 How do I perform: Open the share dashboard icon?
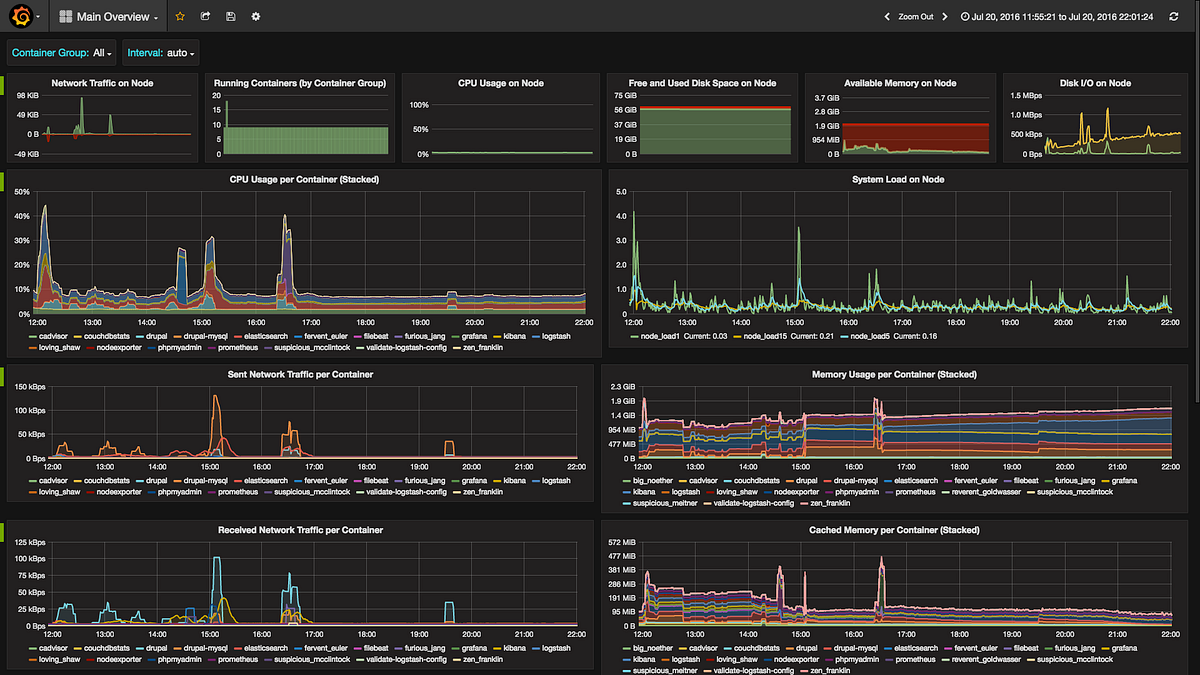coord(206,16)
